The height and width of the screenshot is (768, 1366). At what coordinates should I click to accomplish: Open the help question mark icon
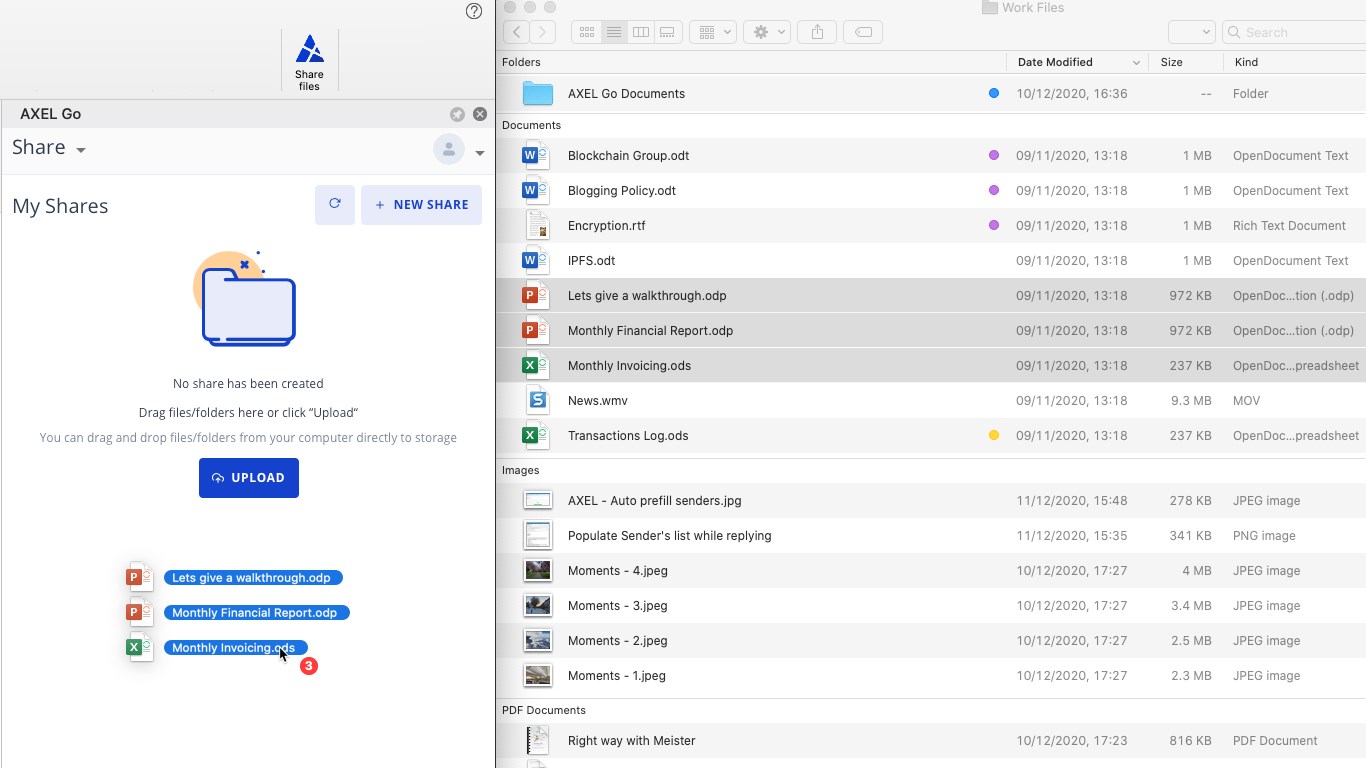(474, 11)
